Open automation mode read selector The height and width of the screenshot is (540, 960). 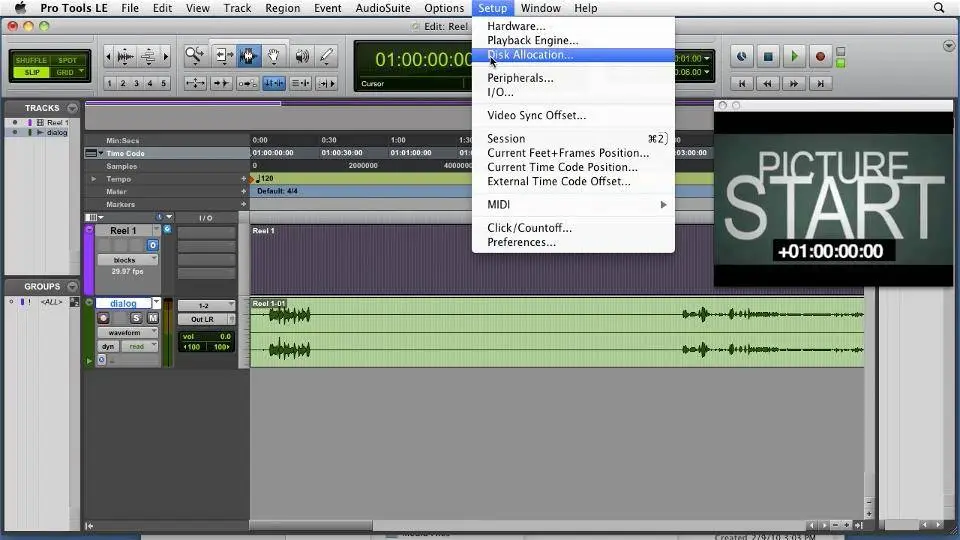140,347
